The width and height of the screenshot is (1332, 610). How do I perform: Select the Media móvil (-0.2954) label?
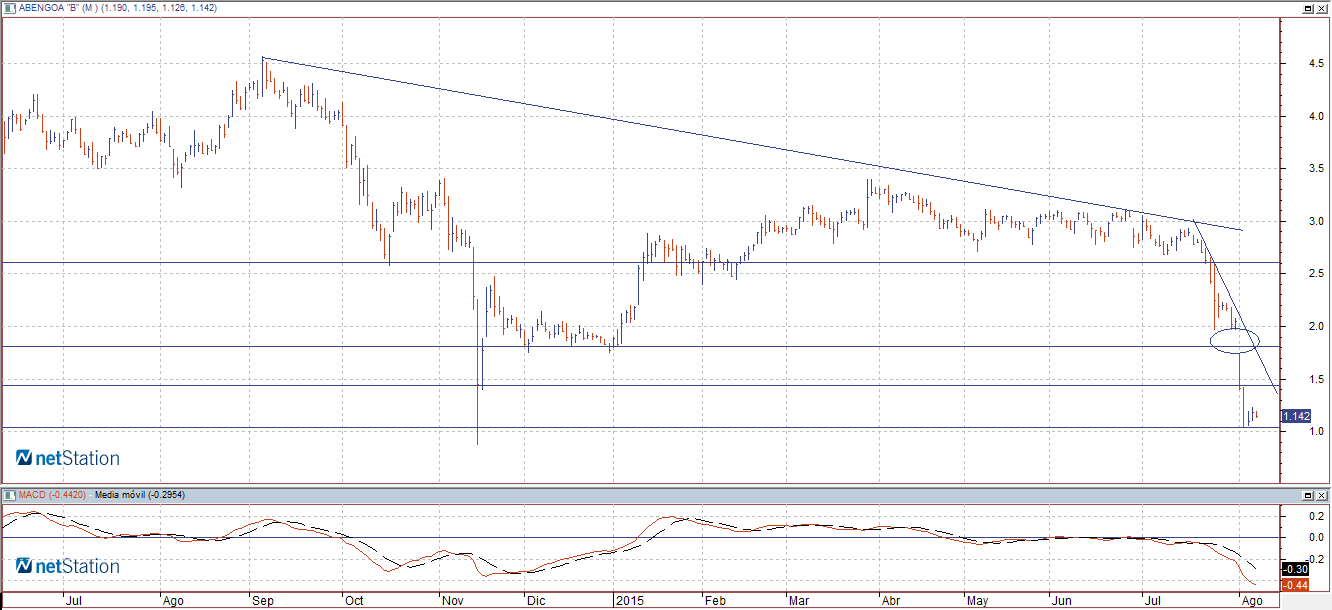pyautogui.click(x=139, y=495)
